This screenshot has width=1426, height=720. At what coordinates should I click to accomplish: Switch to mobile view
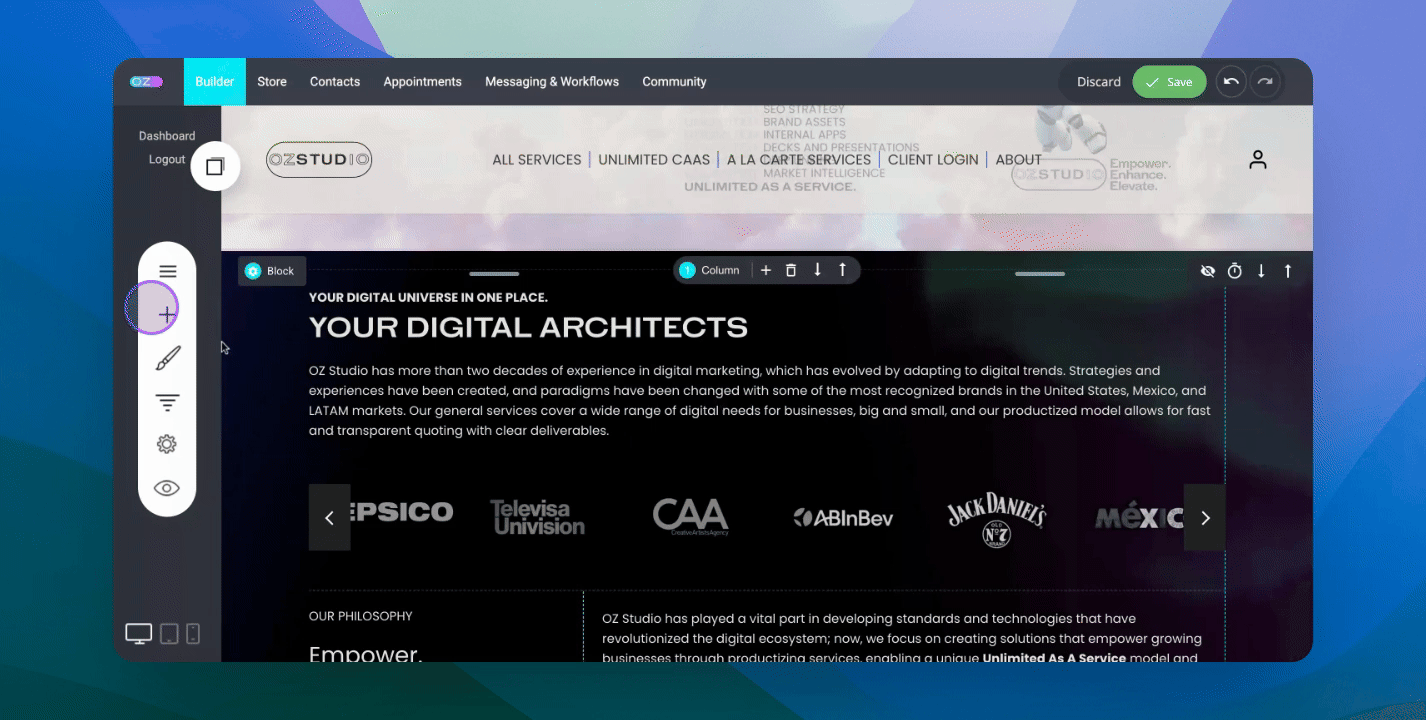pyautogui.click(x=193, y=634)
